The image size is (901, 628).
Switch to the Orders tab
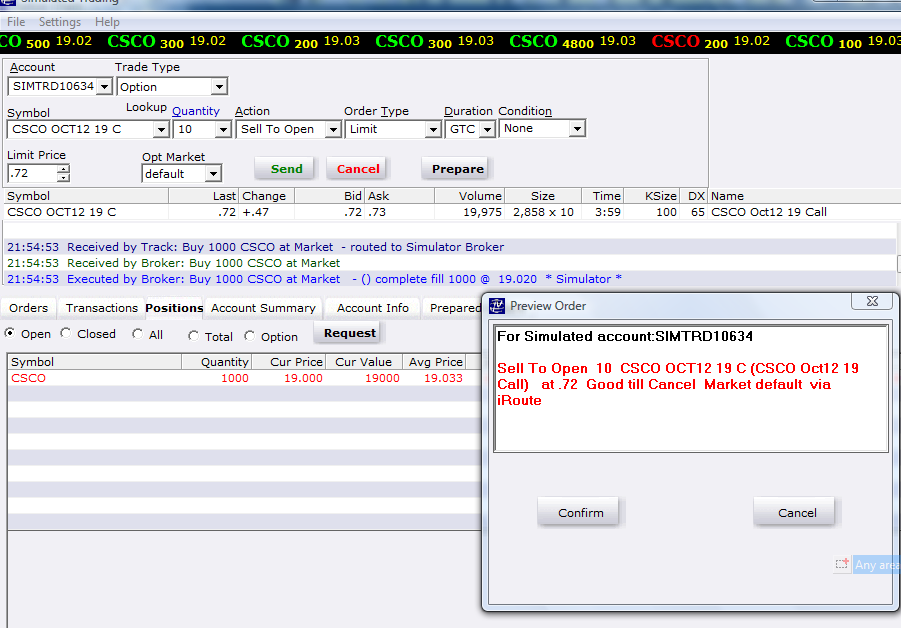click(28, 308)
